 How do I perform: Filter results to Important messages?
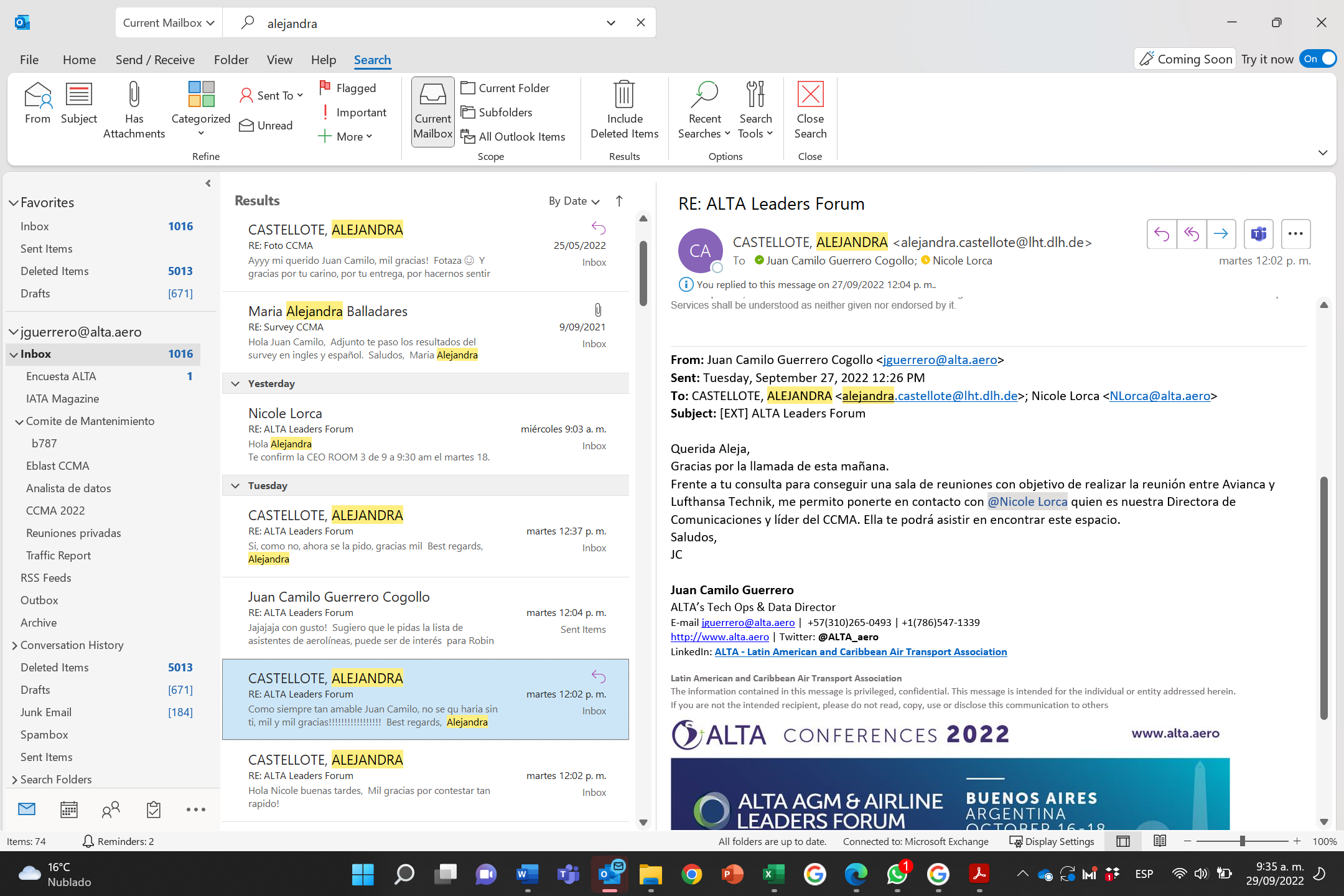click(x=353, y=113)
